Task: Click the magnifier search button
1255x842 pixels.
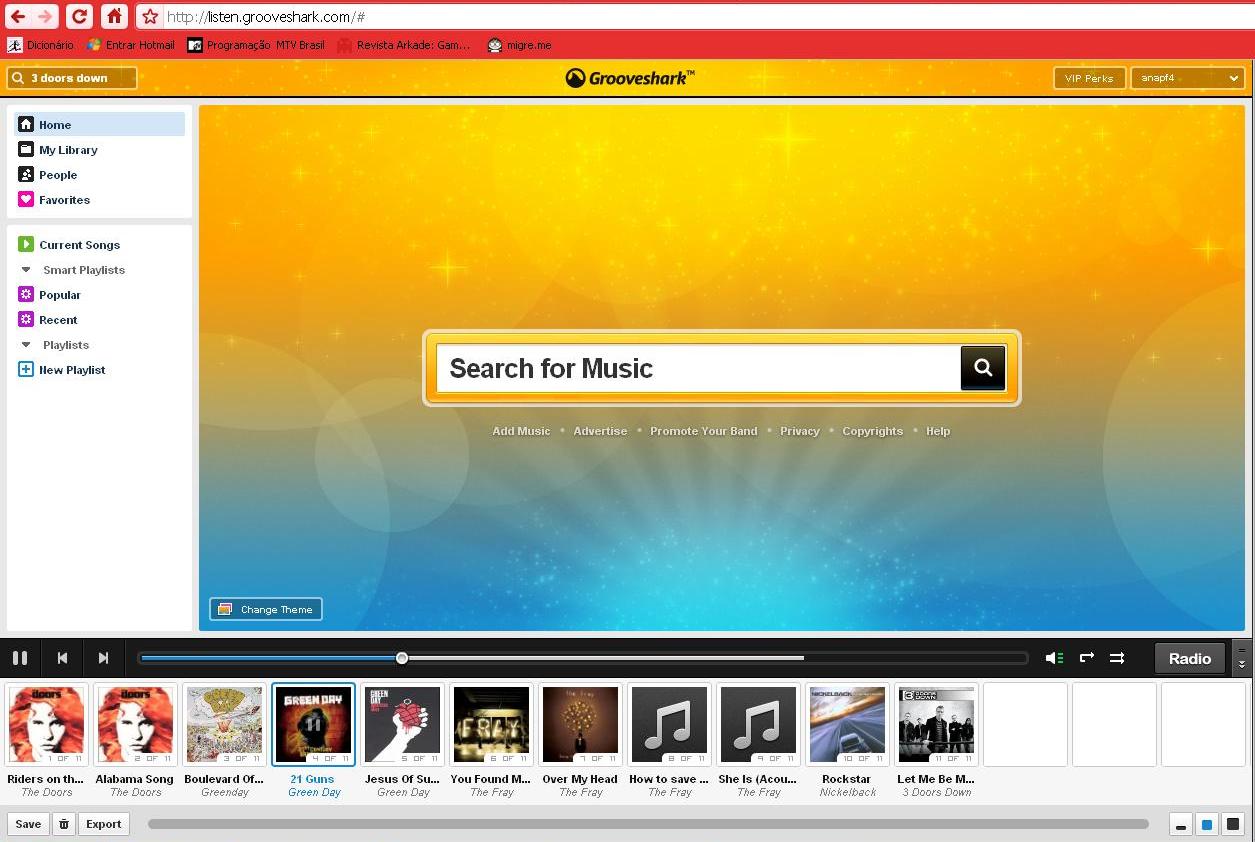Action: [983, 368]
